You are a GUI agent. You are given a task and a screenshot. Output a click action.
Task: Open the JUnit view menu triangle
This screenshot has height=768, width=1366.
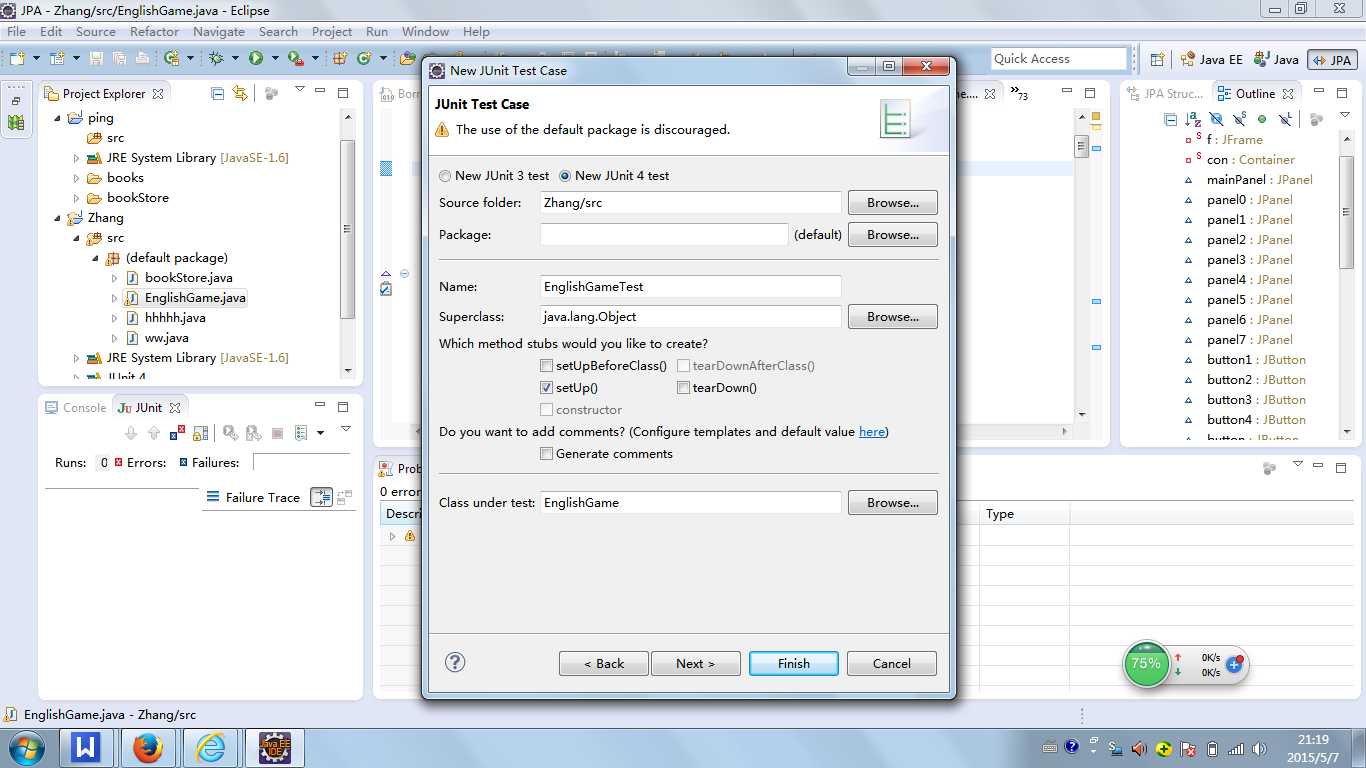346,430
